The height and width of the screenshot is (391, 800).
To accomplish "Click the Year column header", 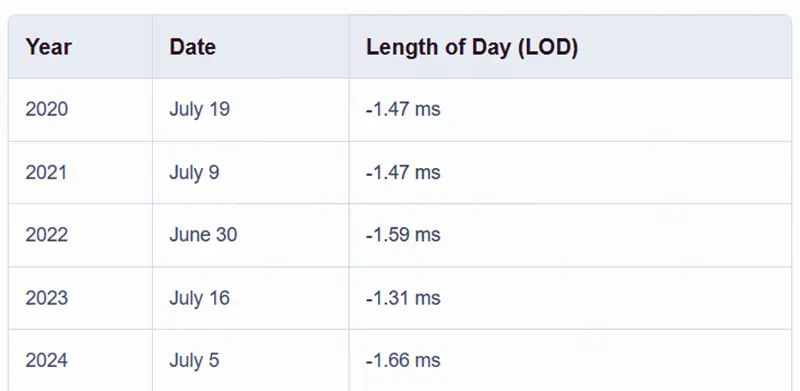I will [80, 46].
